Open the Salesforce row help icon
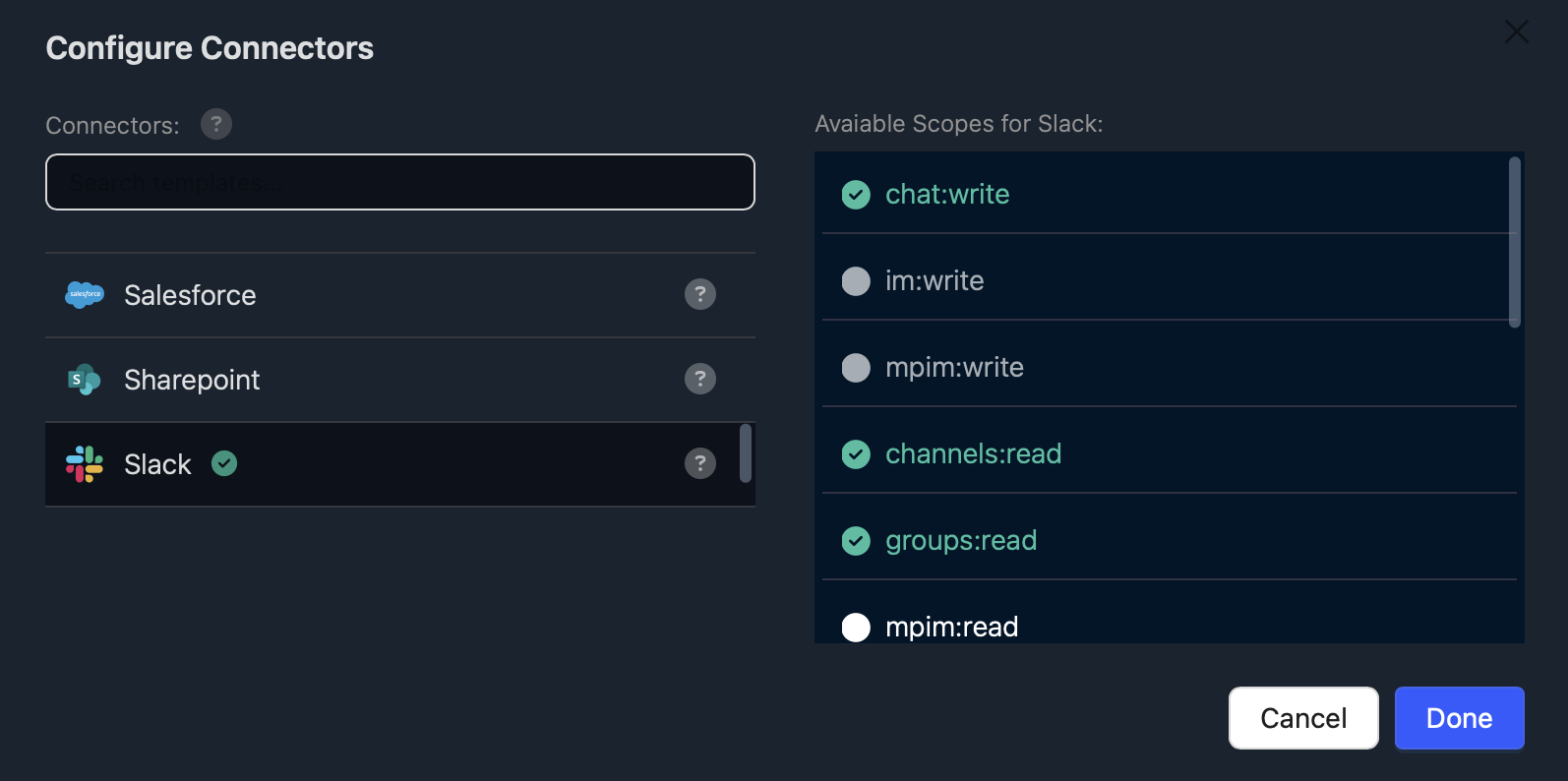Image resolution: width=1568 pixels, height=781 pixels. point(699,294)
